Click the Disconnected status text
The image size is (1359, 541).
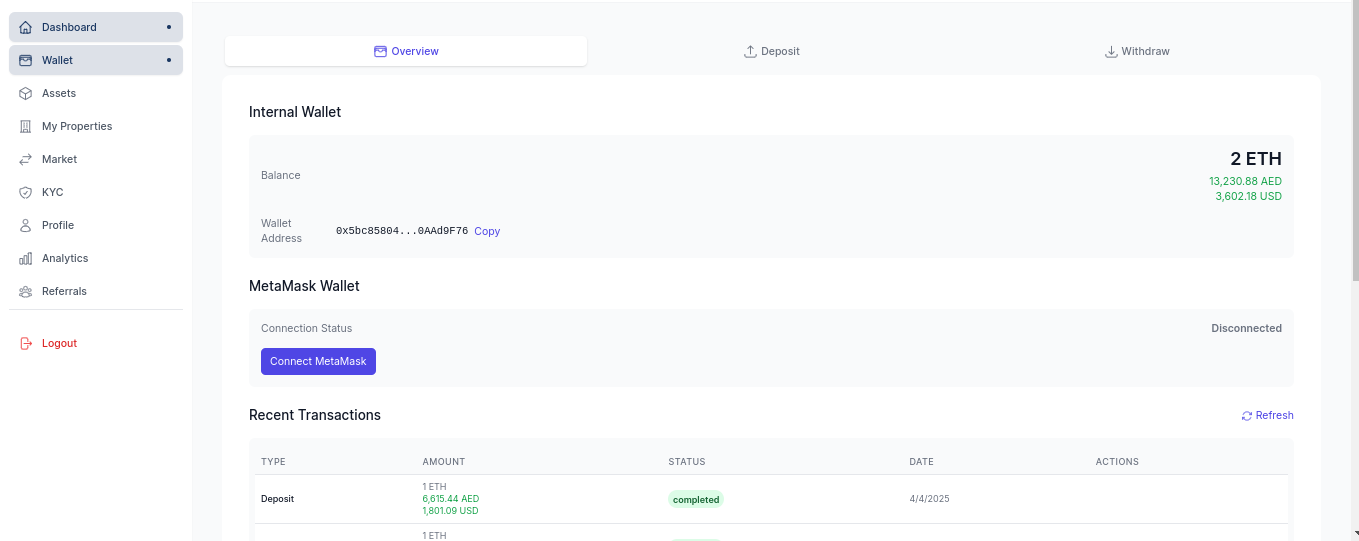click(x=1246, y=328)
